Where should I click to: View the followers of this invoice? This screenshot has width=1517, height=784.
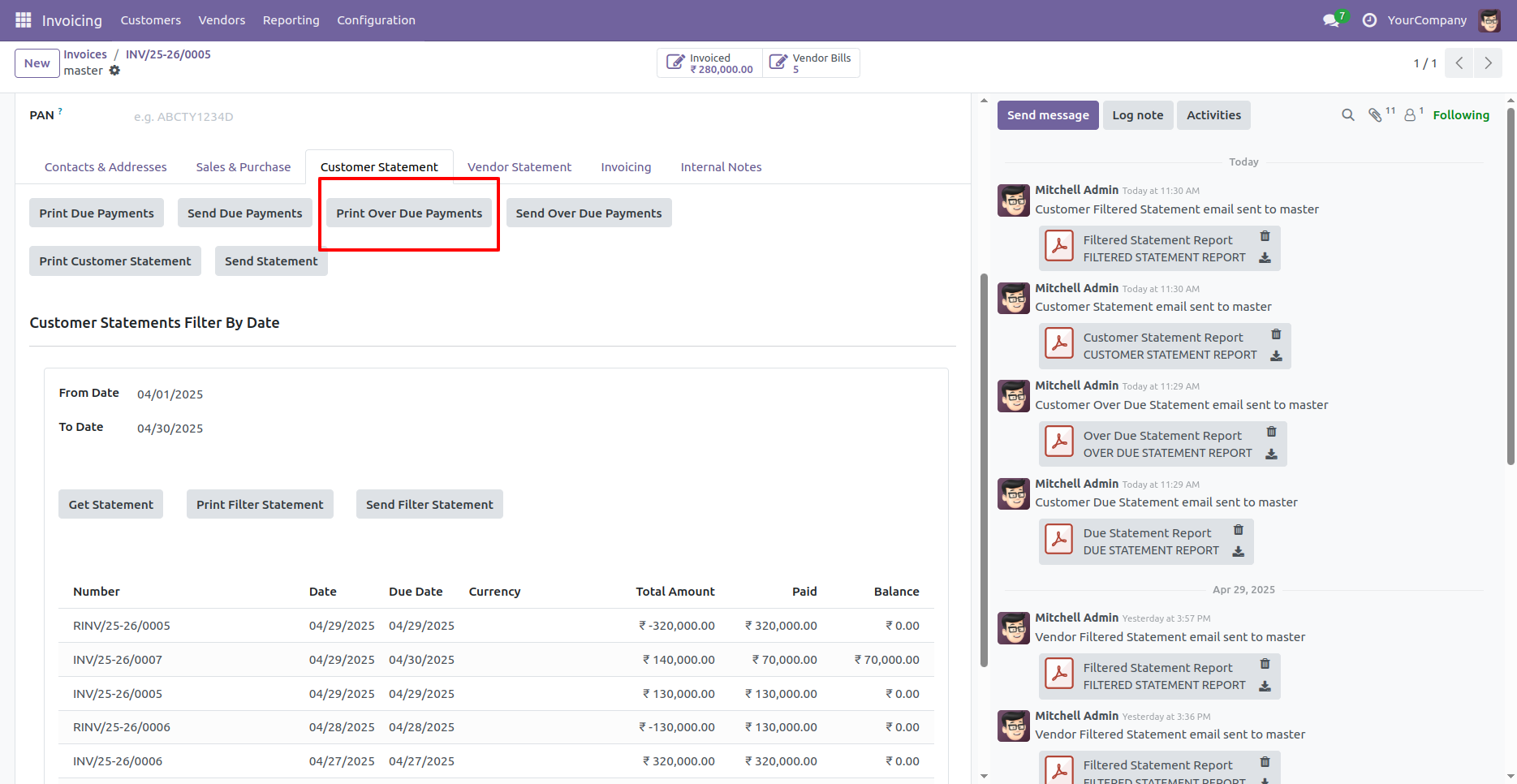coord(1409,114)
